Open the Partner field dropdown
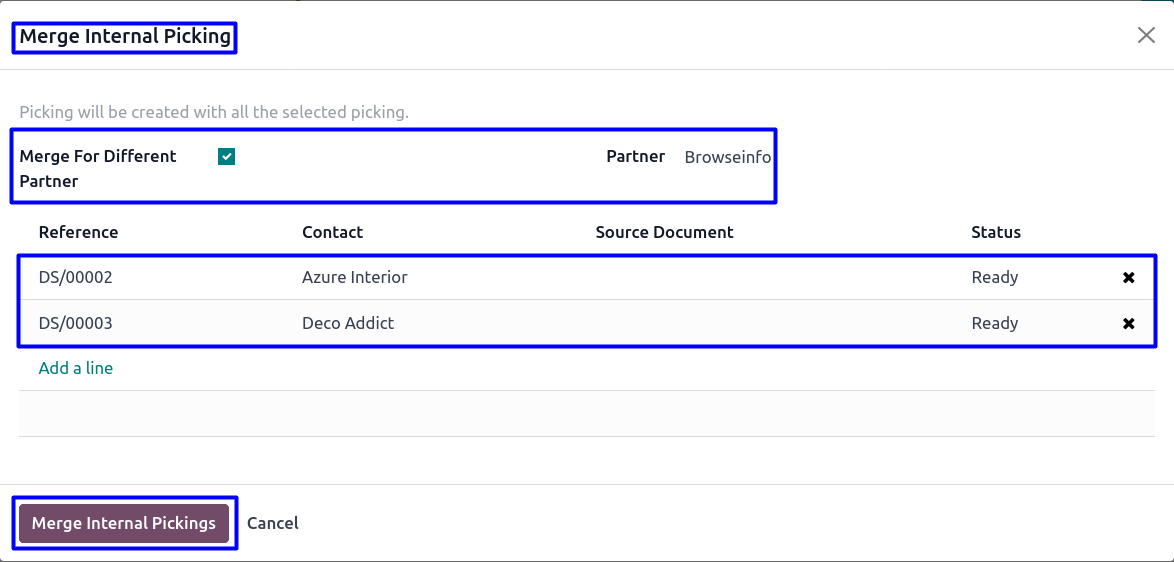This screenshot has height=562, width=1174. [727, 157]
